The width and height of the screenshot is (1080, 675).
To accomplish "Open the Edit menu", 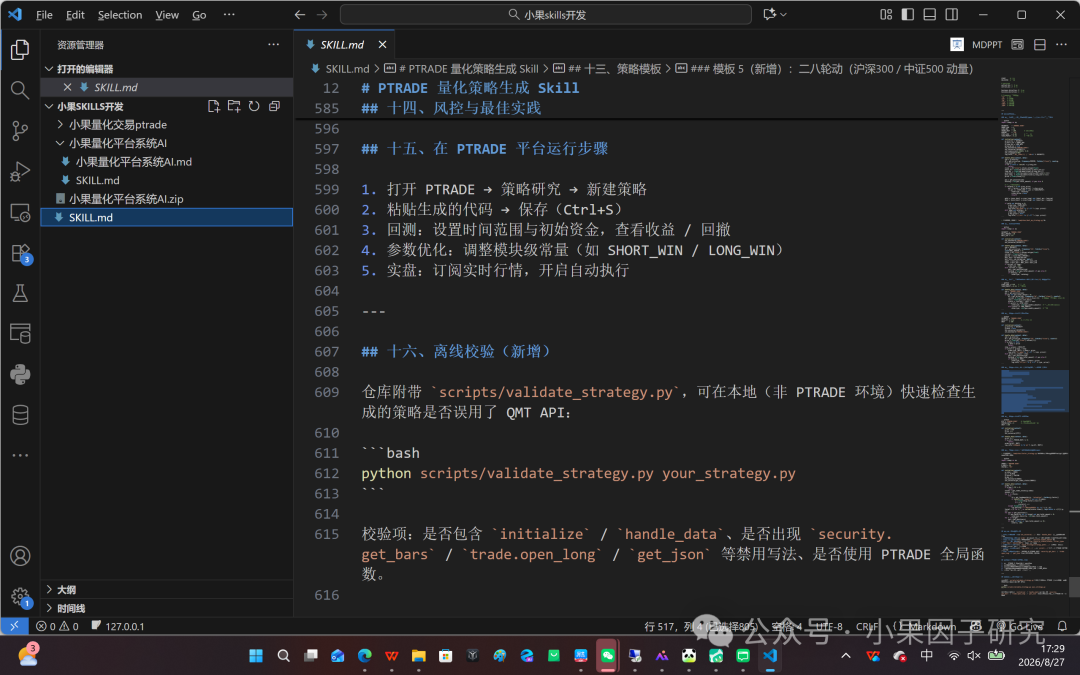I will [75, 14].
